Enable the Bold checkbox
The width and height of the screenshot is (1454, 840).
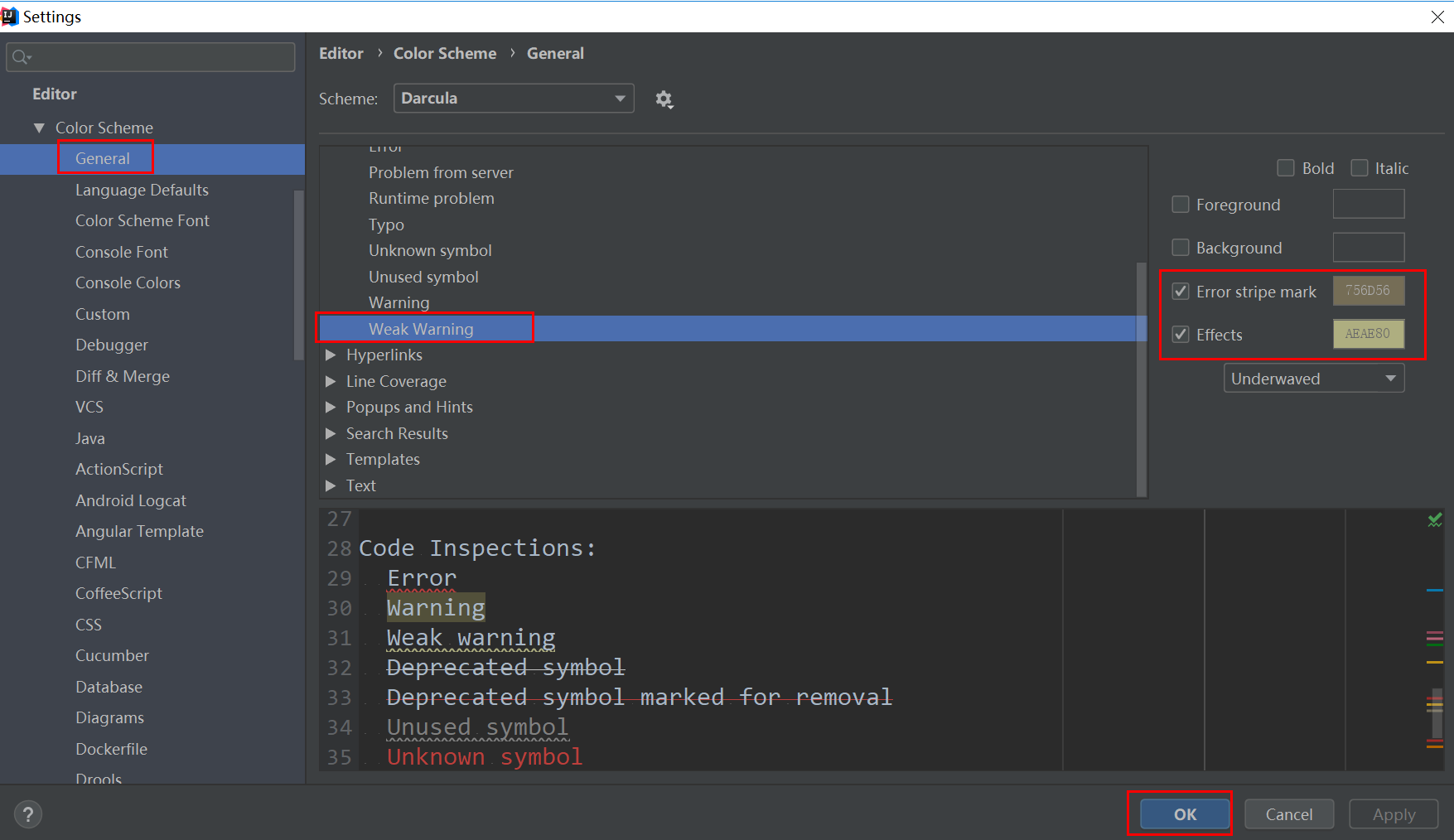click(1286, 168)
